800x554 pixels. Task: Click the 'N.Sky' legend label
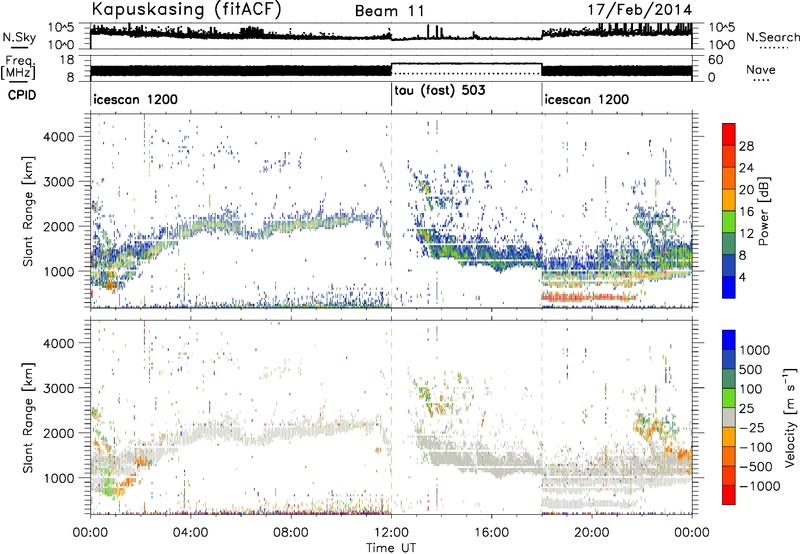point(19,37)
